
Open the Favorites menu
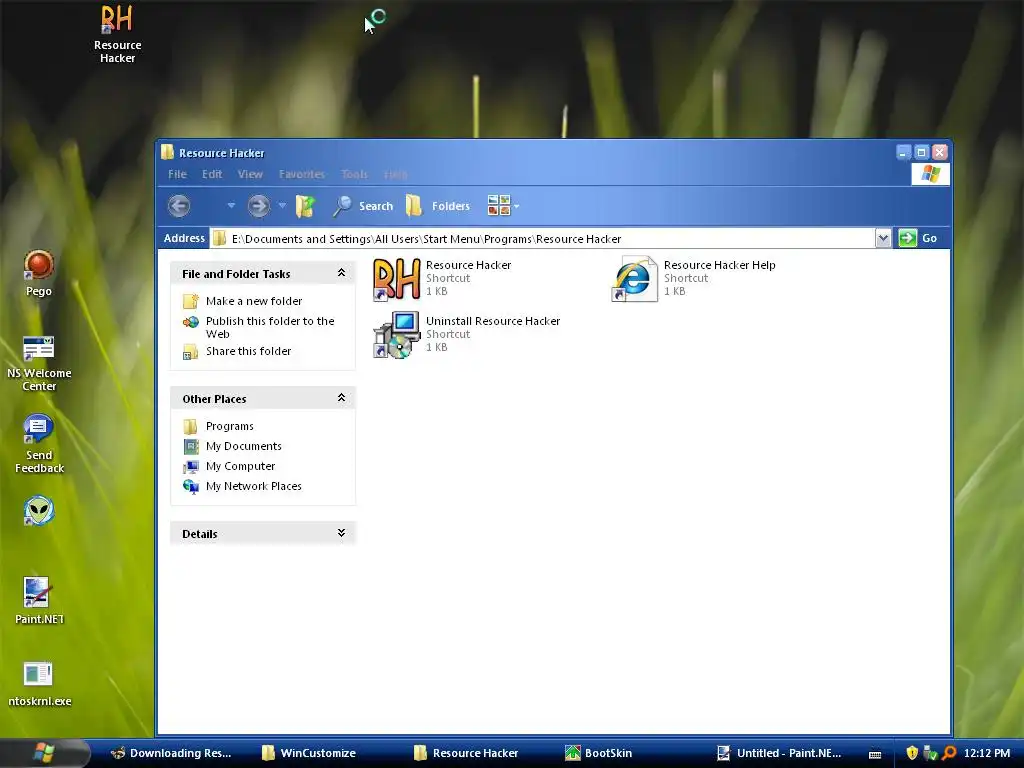(x=302, y=174)
